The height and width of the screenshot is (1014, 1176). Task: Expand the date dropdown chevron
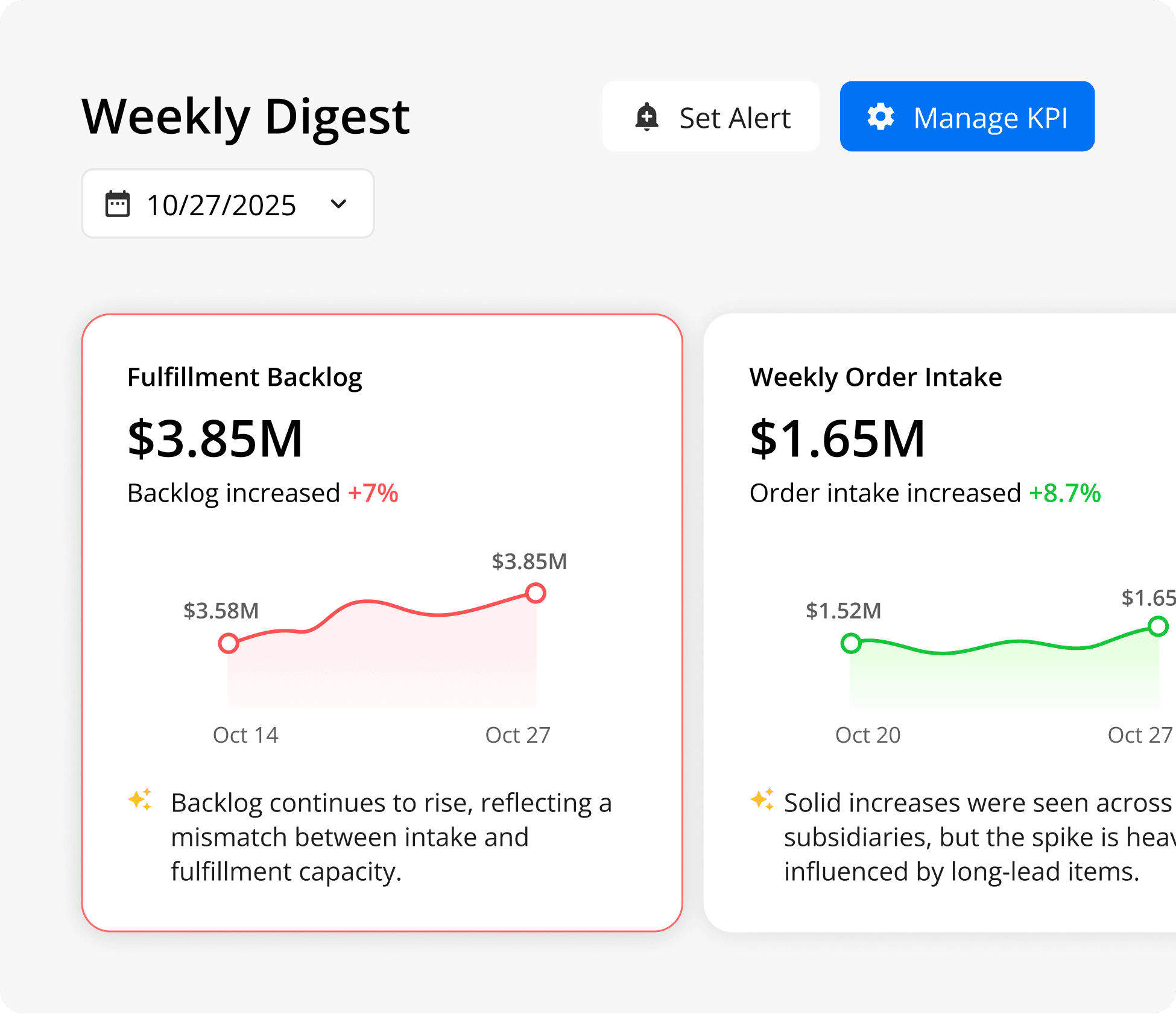tap(339, 204)
